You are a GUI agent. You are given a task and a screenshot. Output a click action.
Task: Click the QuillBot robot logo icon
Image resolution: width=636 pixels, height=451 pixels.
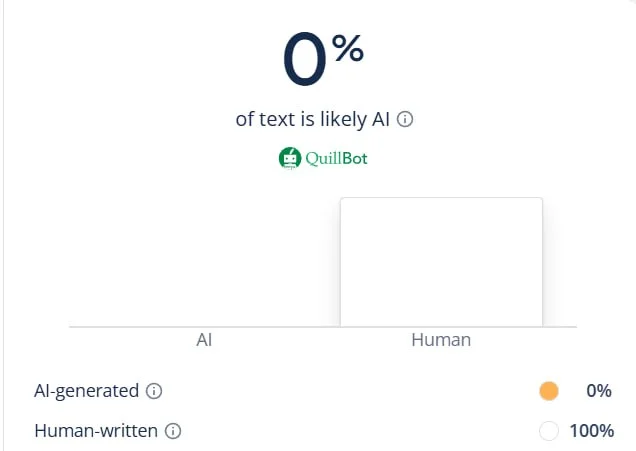pos(290,158)
